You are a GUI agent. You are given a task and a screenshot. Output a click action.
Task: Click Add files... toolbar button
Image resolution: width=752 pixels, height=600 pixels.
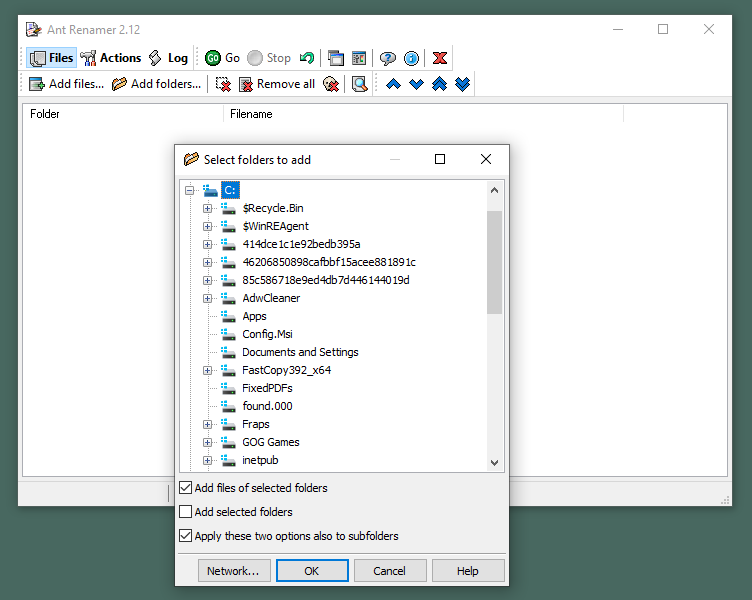66,84
